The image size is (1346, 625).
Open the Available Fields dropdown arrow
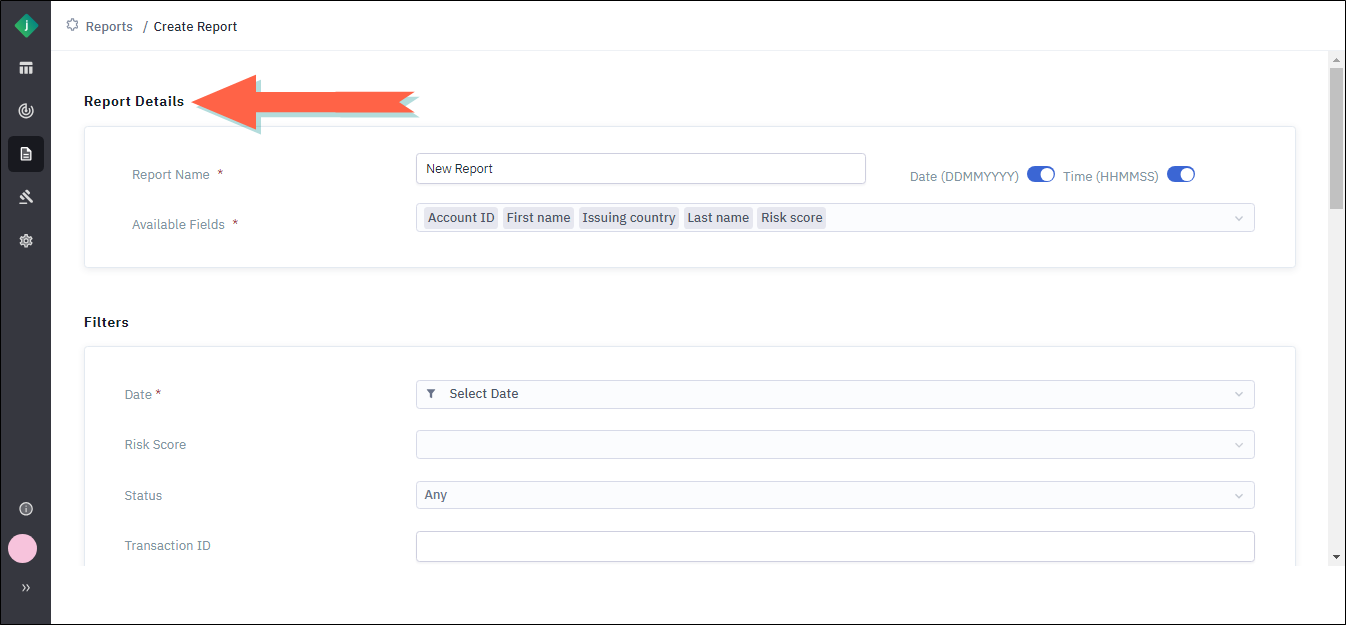coord(1239,218)
